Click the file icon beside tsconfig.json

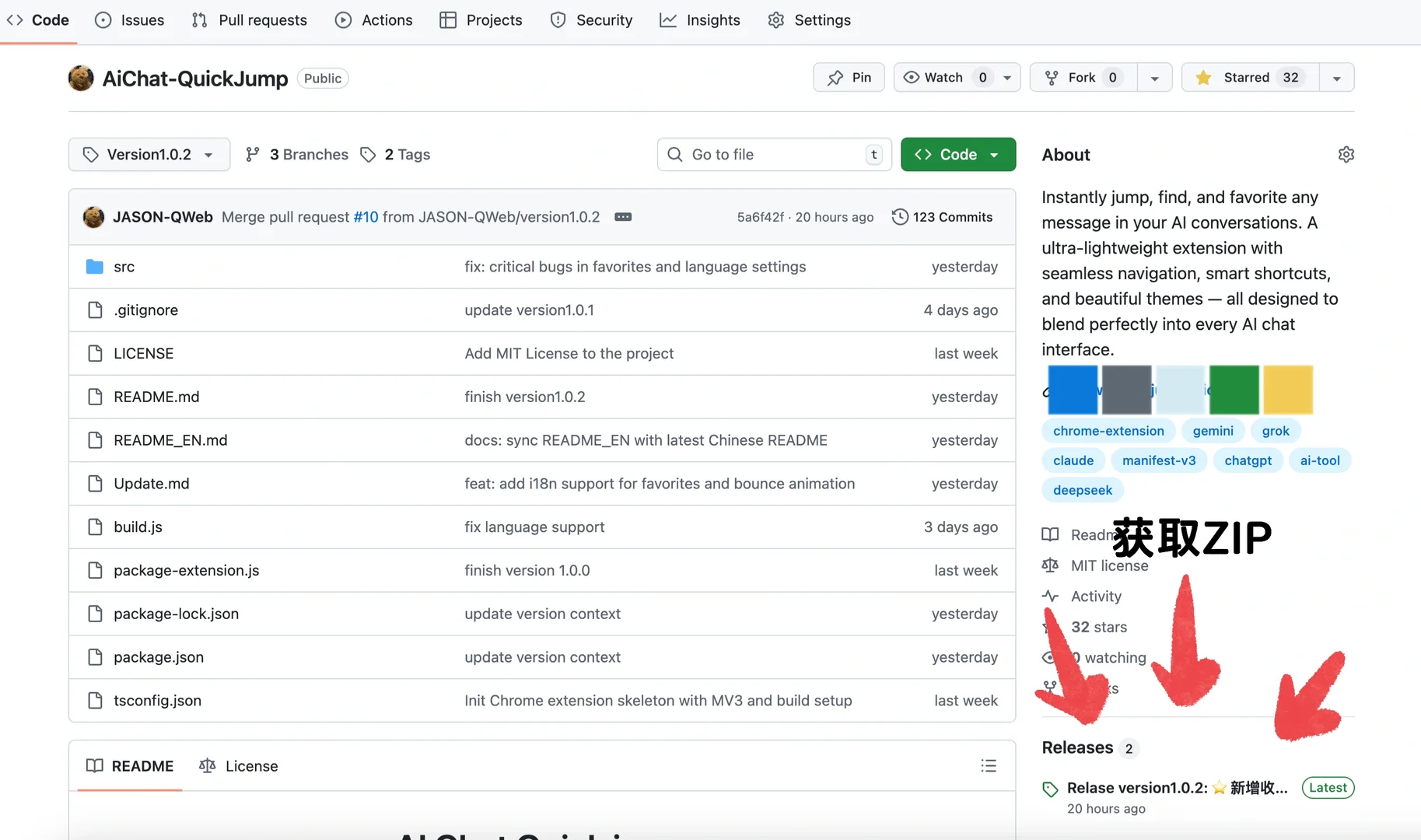point(95,701)
